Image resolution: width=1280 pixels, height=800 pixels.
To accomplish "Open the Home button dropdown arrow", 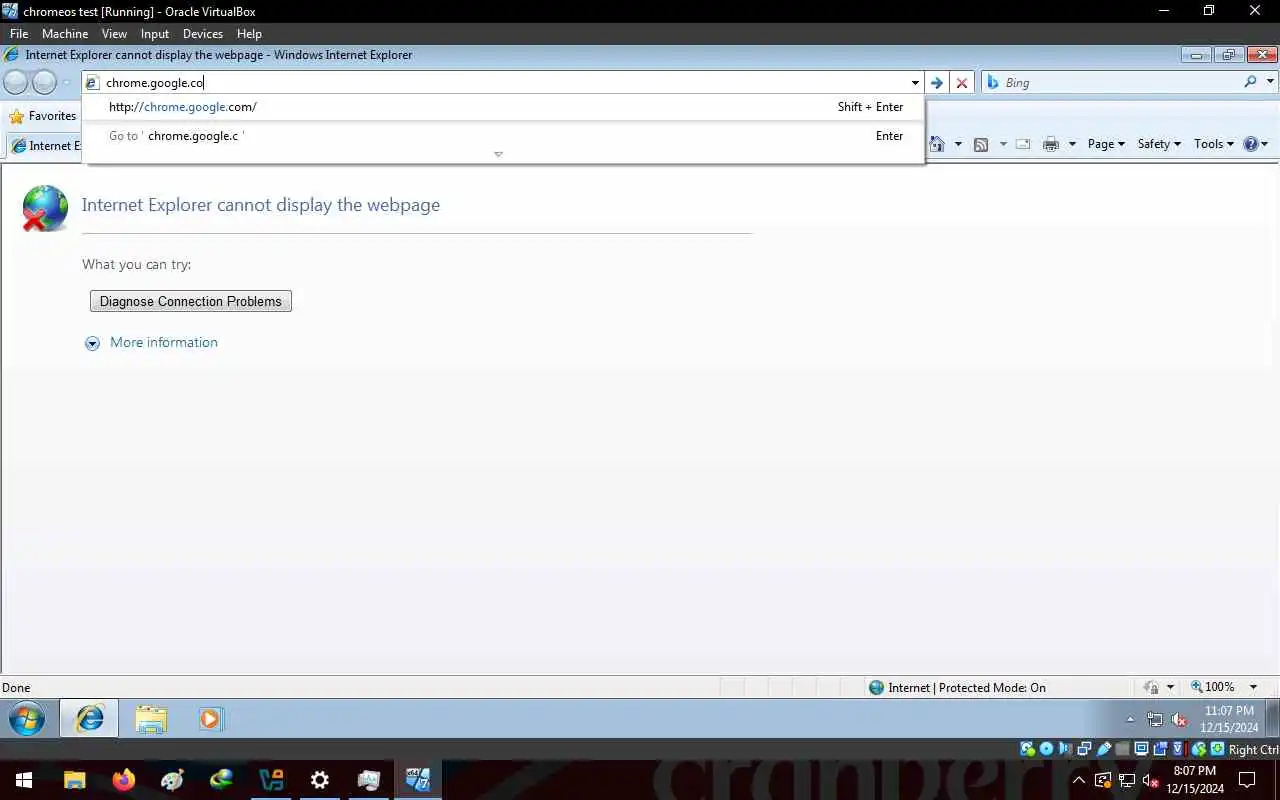I will tap(958, 144).
